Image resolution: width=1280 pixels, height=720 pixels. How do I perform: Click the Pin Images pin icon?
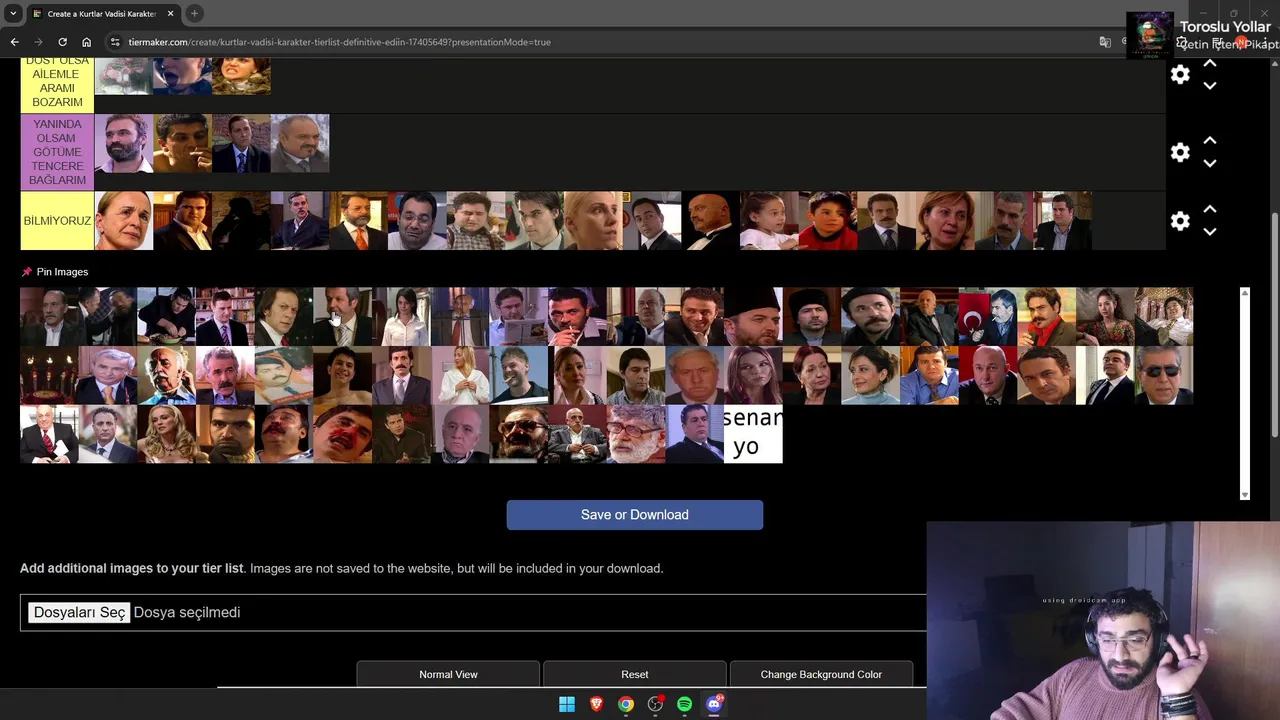tap(27, 272)
